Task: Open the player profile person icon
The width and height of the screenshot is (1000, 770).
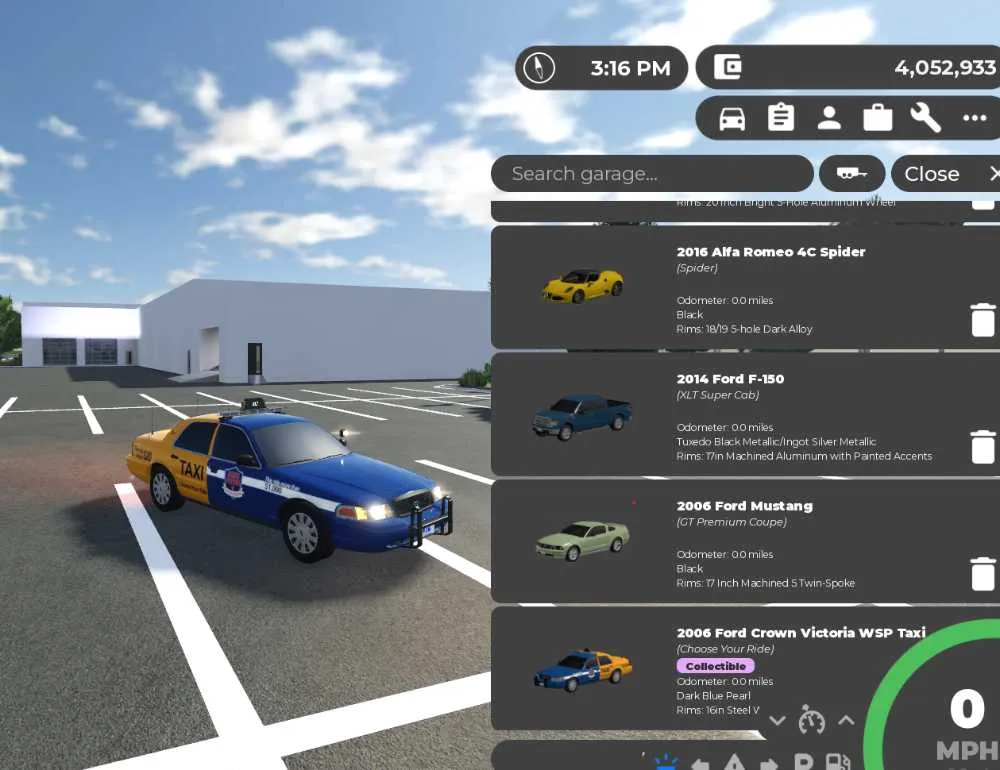Action: click(829, 118)
